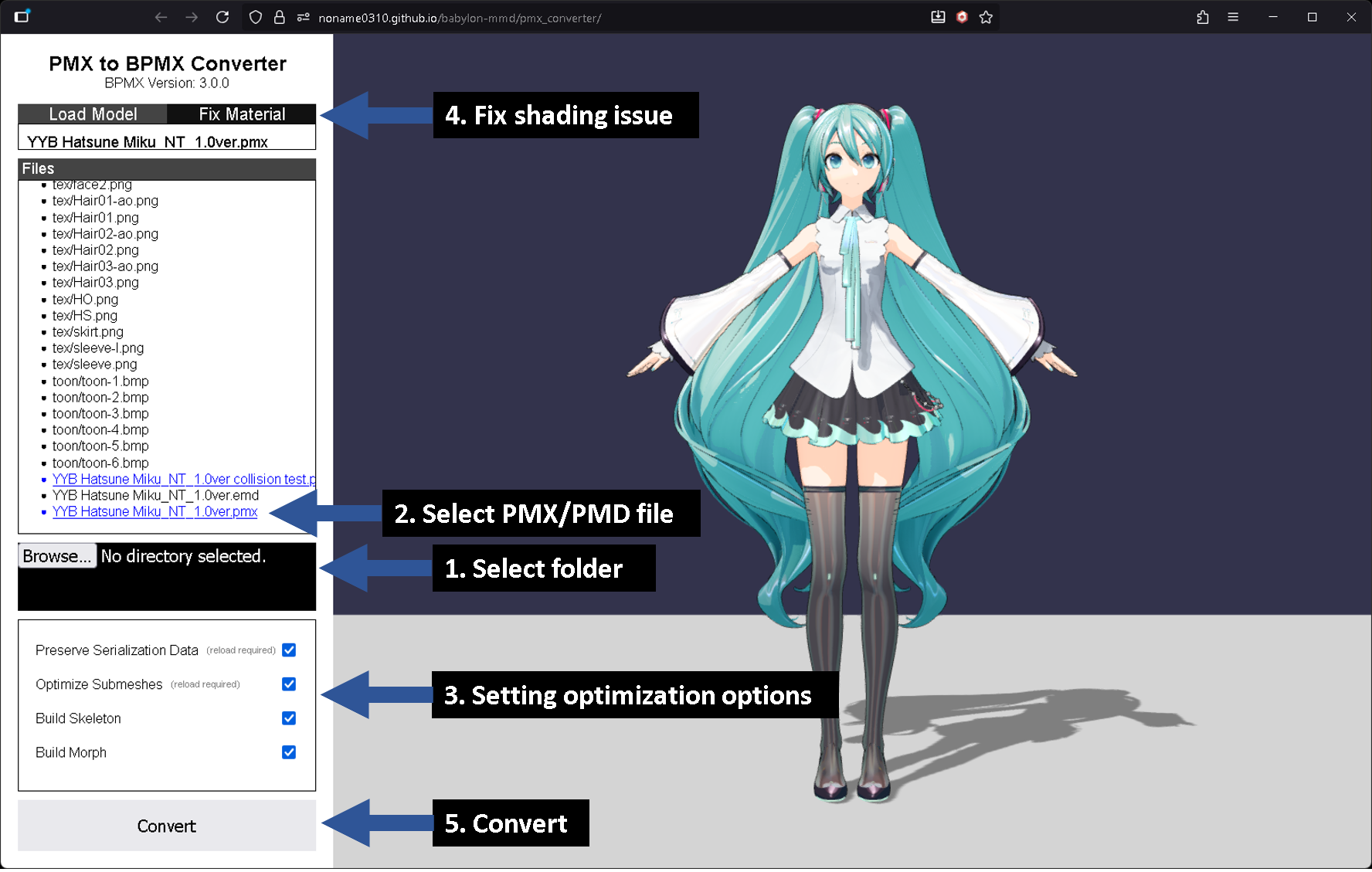Close the browser window
The height and width of the screenshot is (872, 1372).
[1351, 17]
